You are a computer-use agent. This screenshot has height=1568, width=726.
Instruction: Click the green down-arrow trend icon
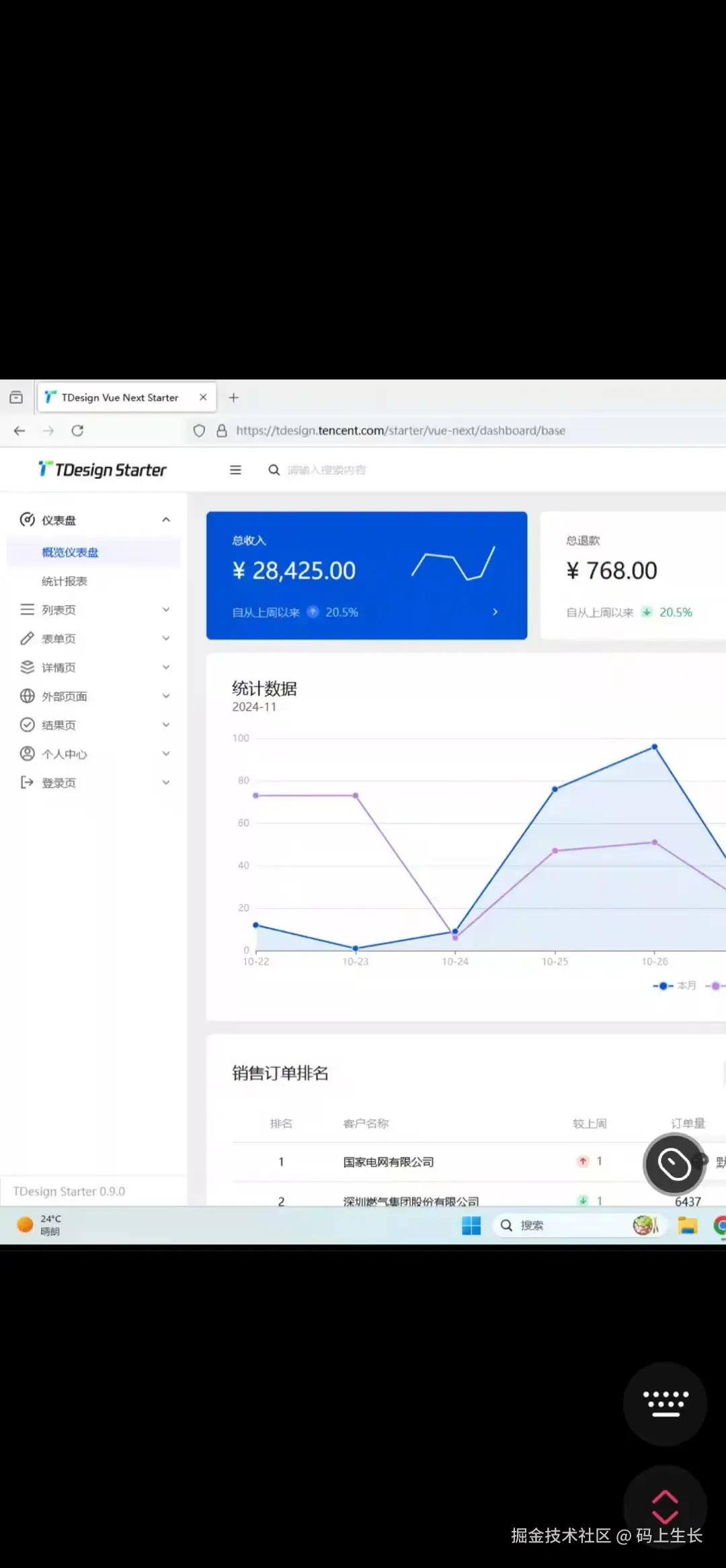point(647,612)
